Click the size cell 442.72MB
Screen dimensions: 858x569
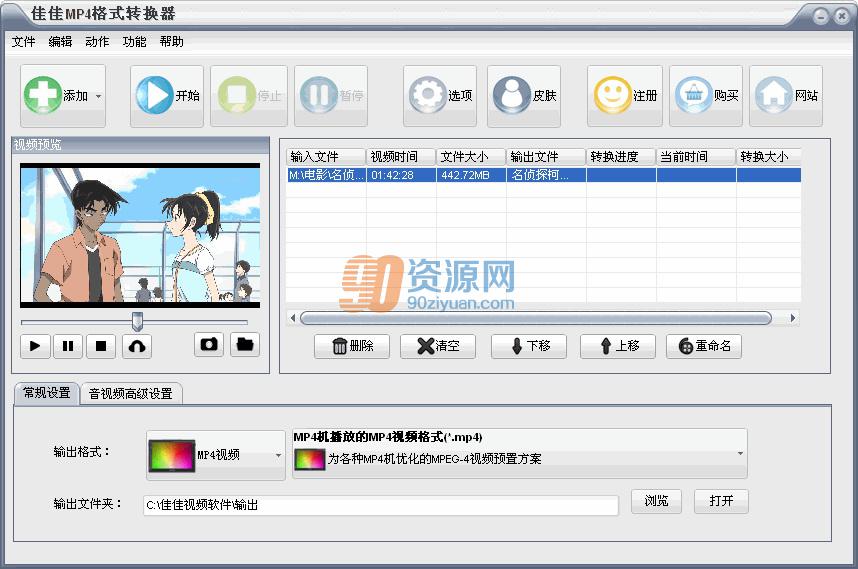point(471,175)
